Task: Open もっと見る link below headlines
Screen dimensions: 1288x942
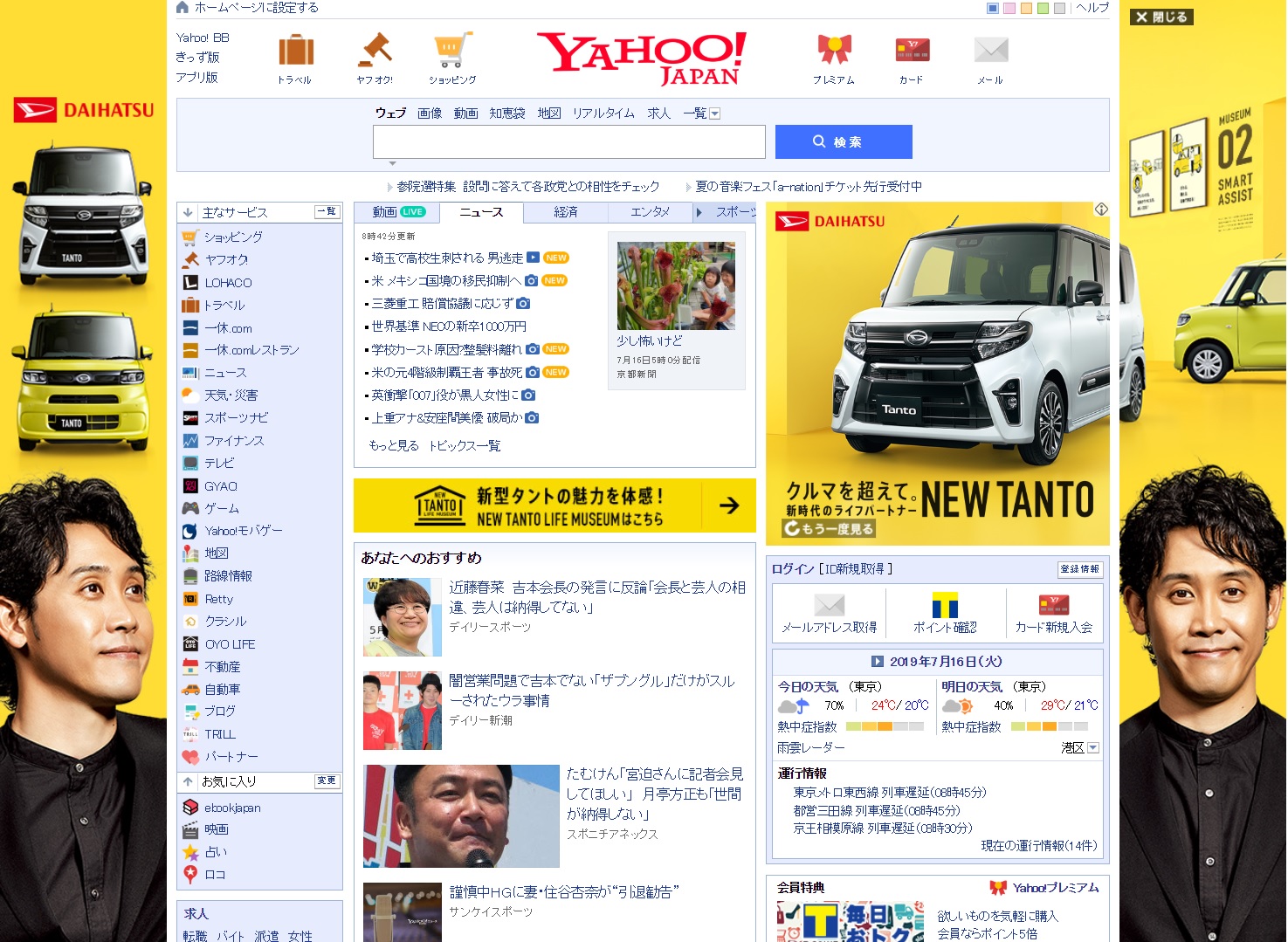Action: (x=394, y=446)
